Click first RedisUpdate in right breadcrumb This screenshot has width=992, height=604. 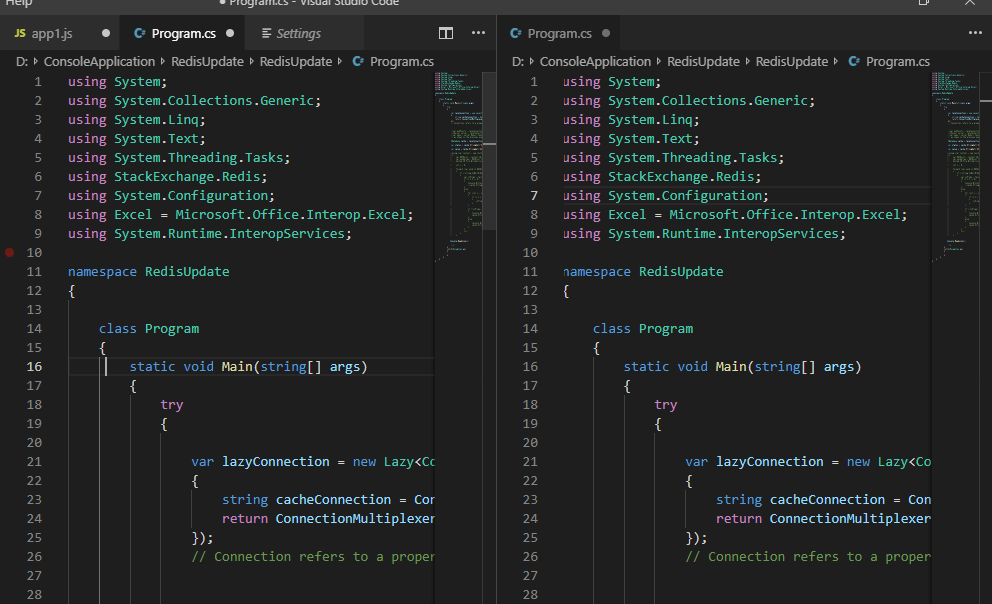[703, 61]
